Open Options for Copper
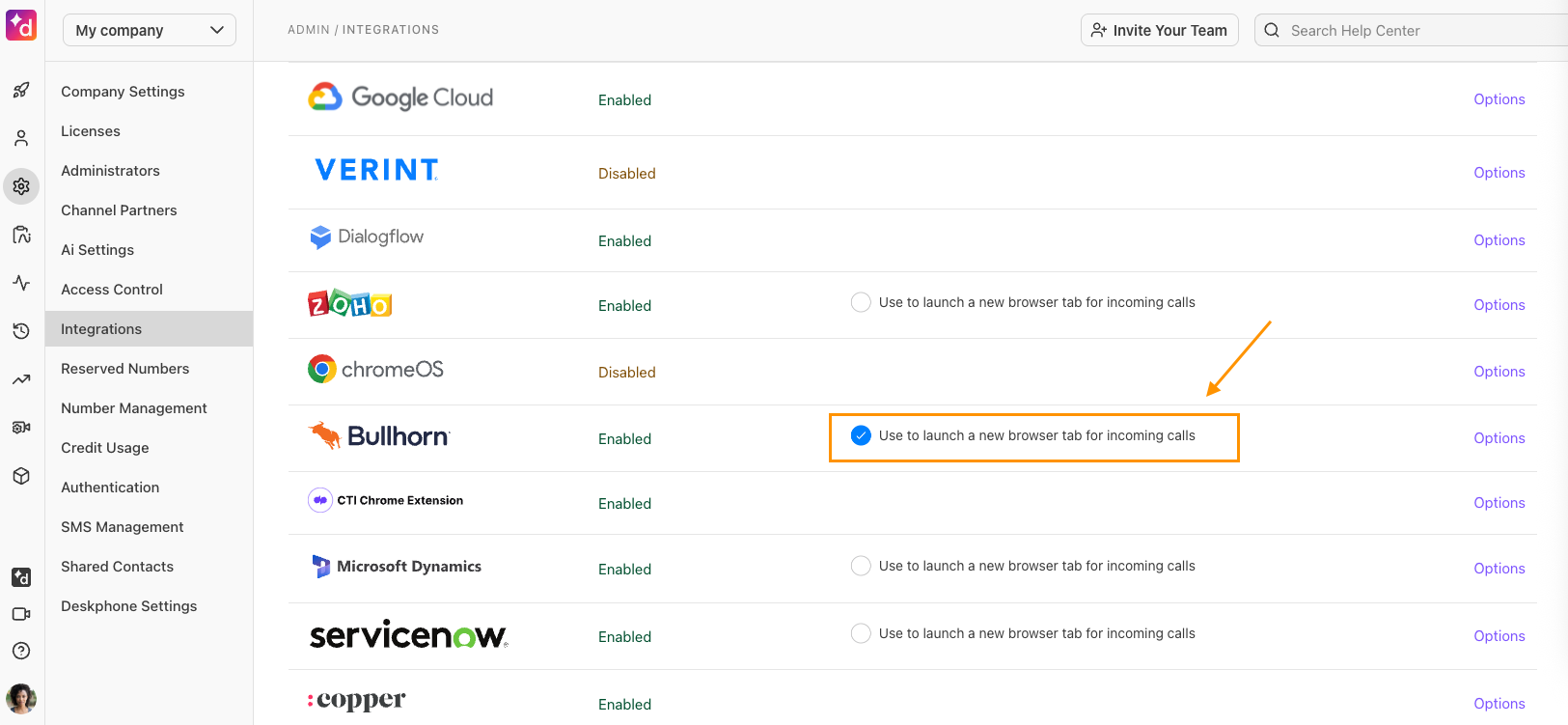 click(x=1499, y=704)
